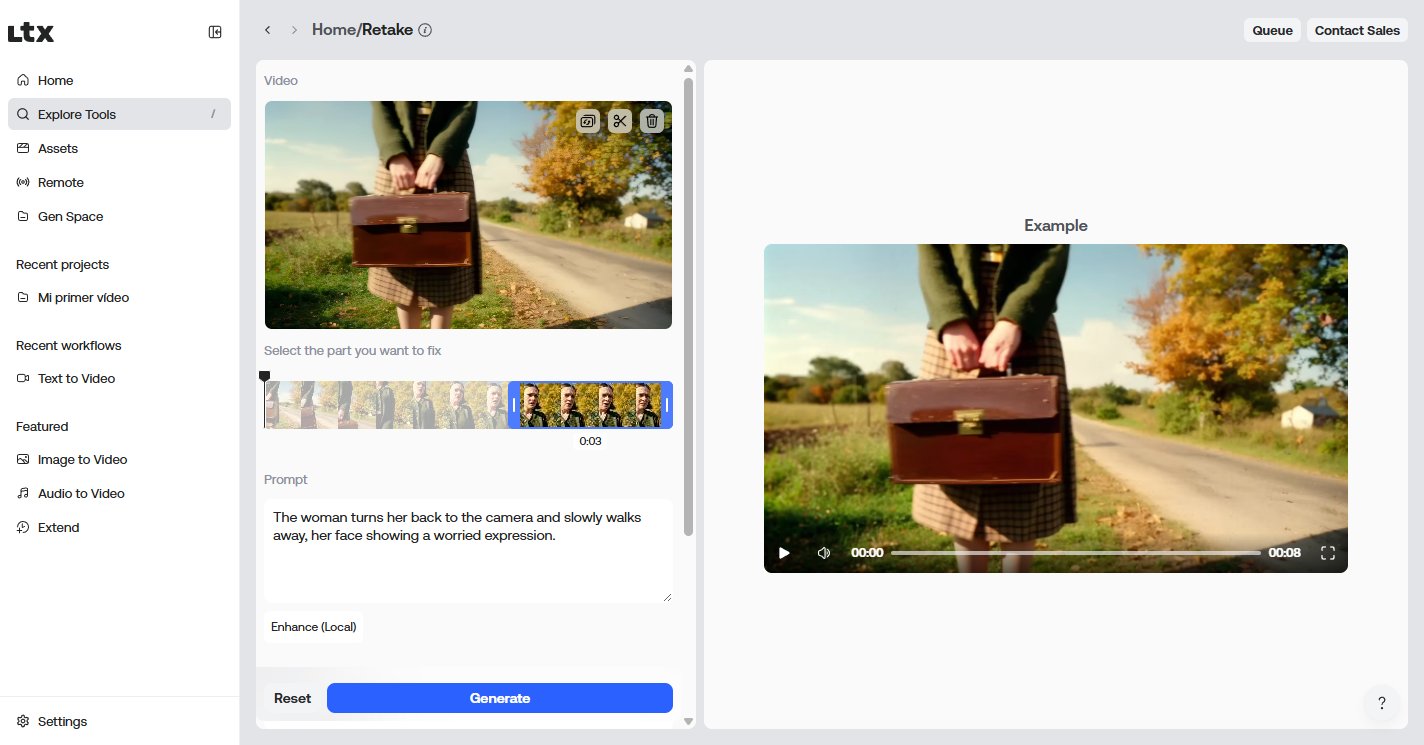Open Remote in the sidebar
This screenshot has height=745, width=1424.
point(119,182)
